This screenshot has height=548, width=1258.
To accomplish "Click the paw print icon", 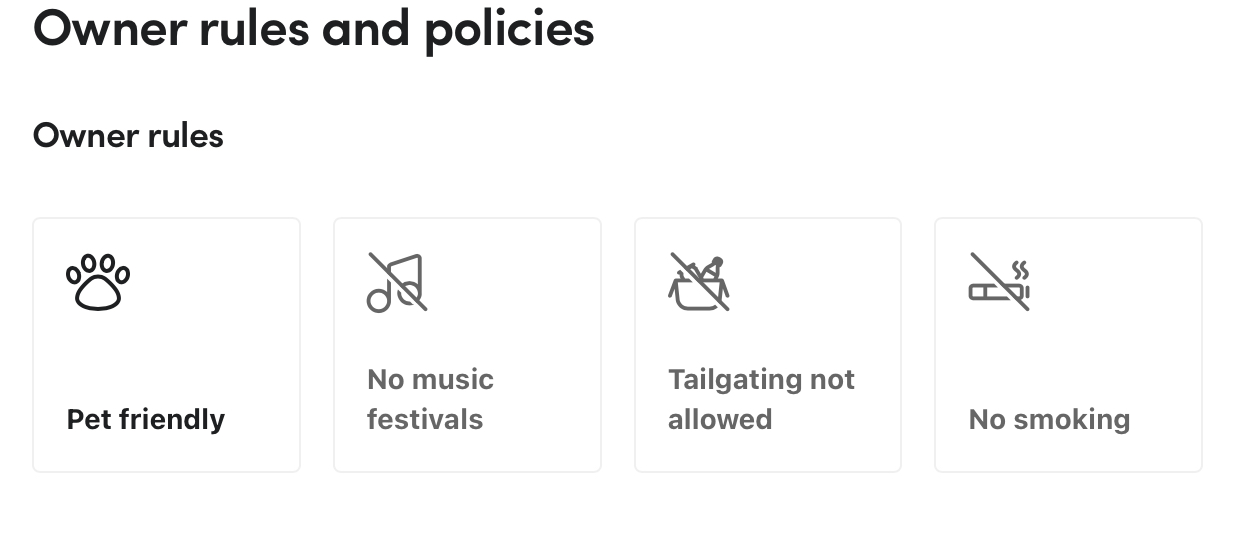I will coord(98,282).
